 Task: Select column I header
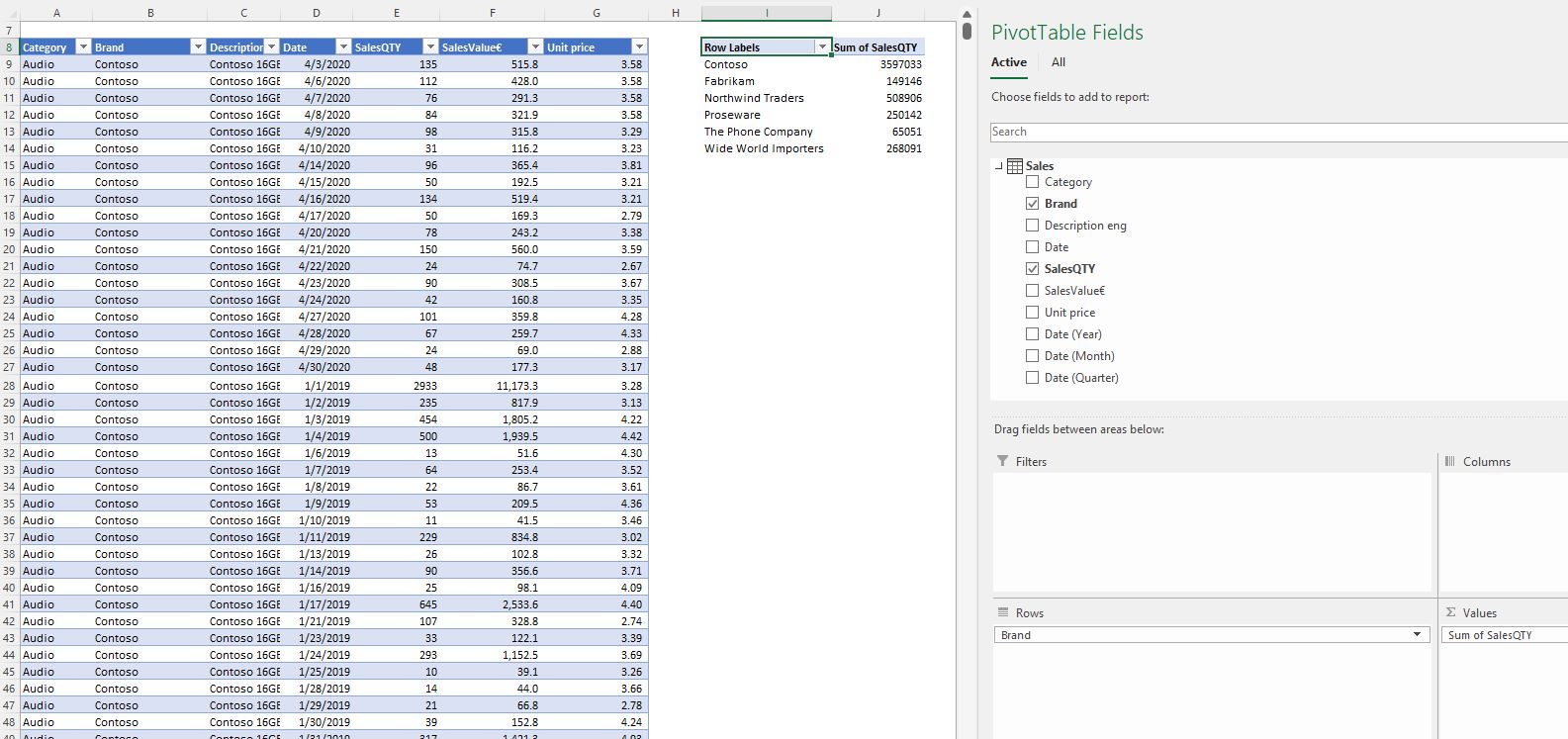click(767, 13)
